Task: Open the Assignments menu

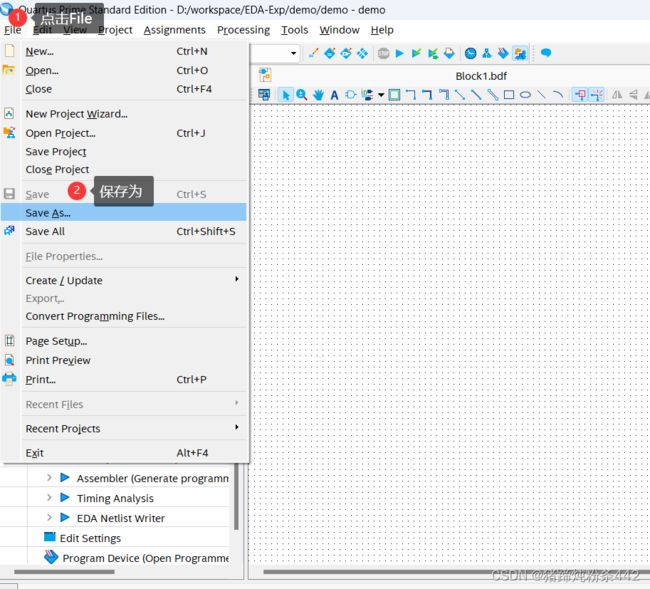Action: tap(175, 30)
